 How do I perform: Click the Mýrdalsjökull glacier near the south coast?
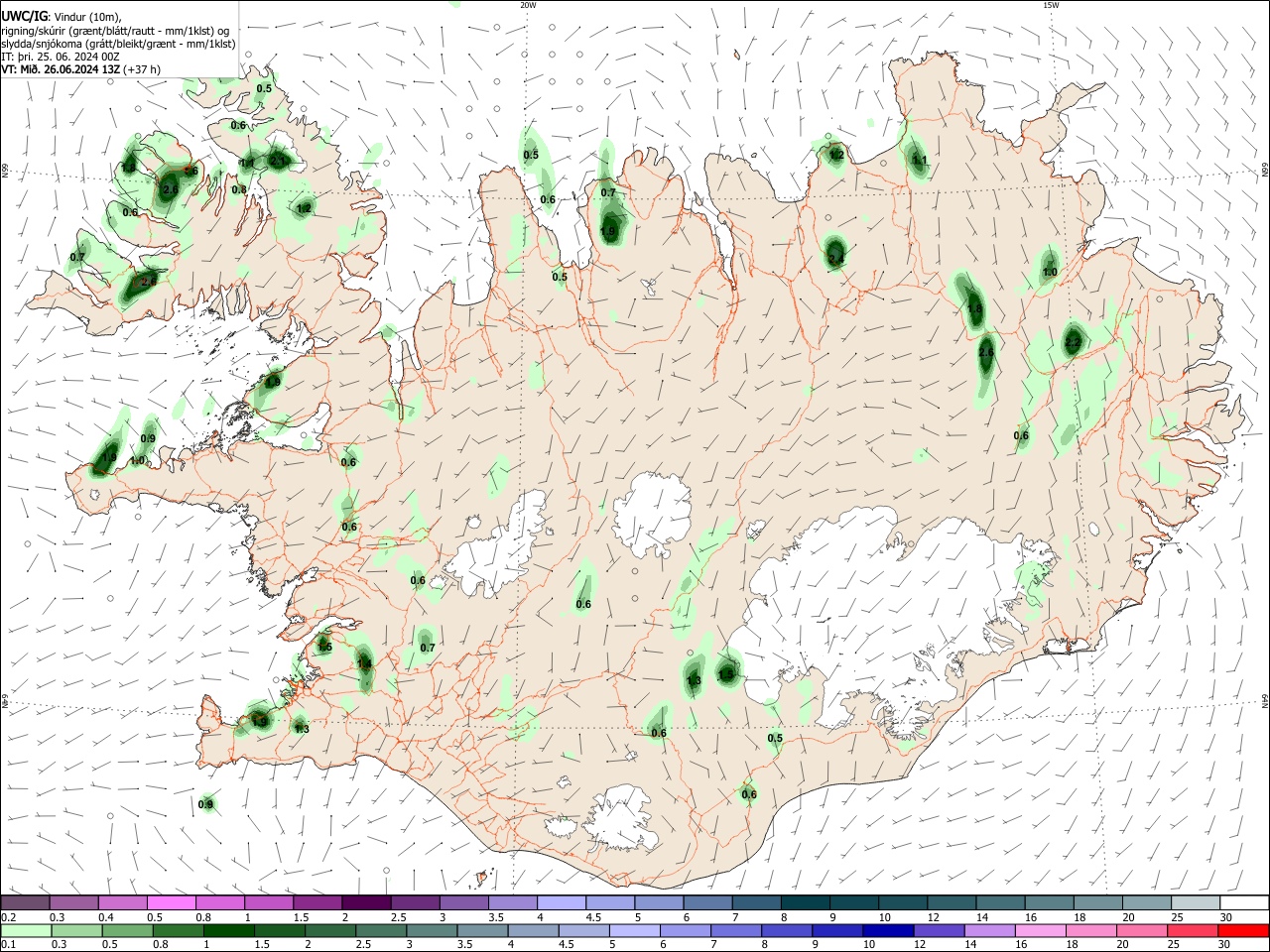click(x=622, y=819)
